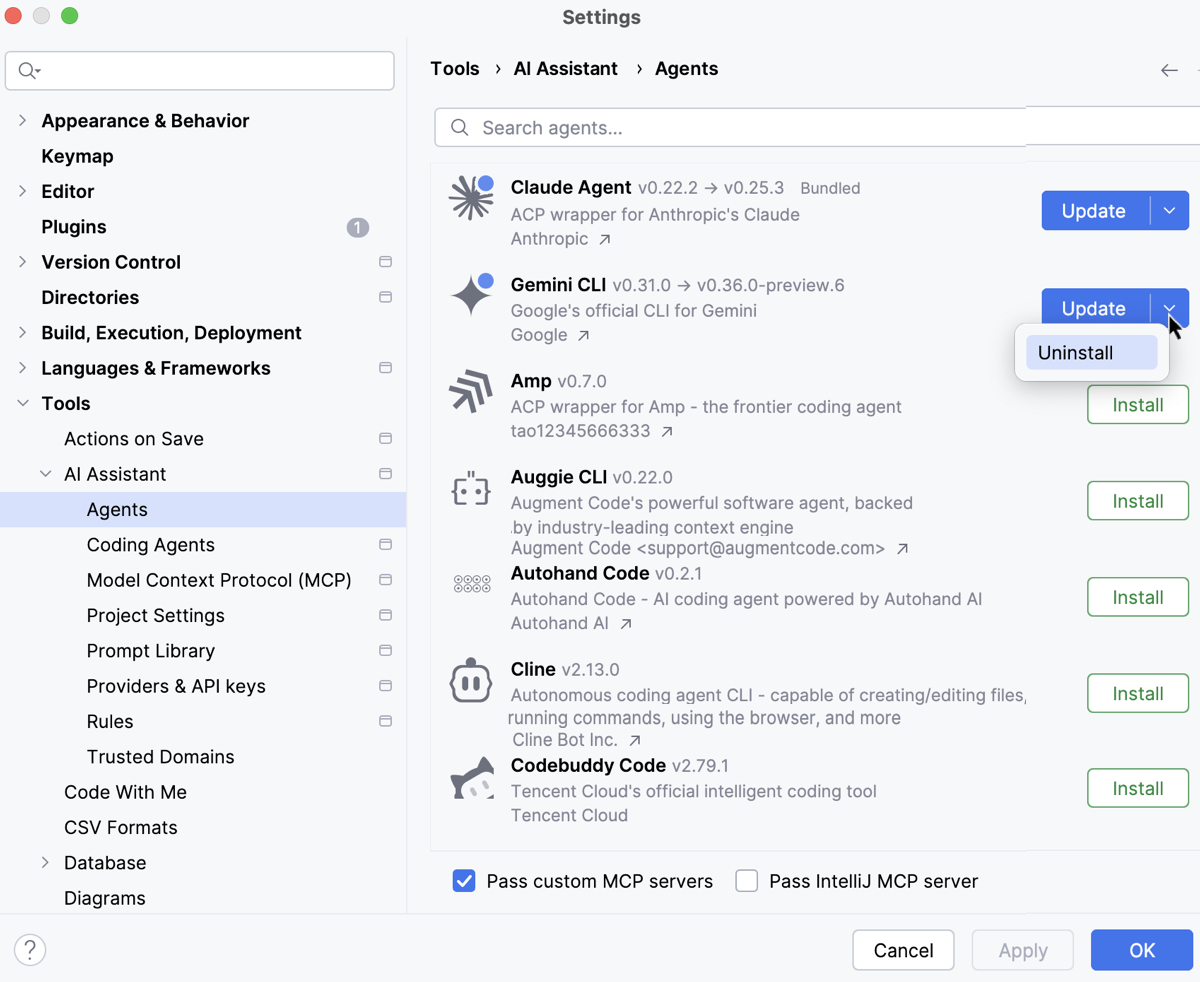This screenshot has height=982, width=1200.
Task: Install the Amp agent
Action: (x=1137, y=404)
